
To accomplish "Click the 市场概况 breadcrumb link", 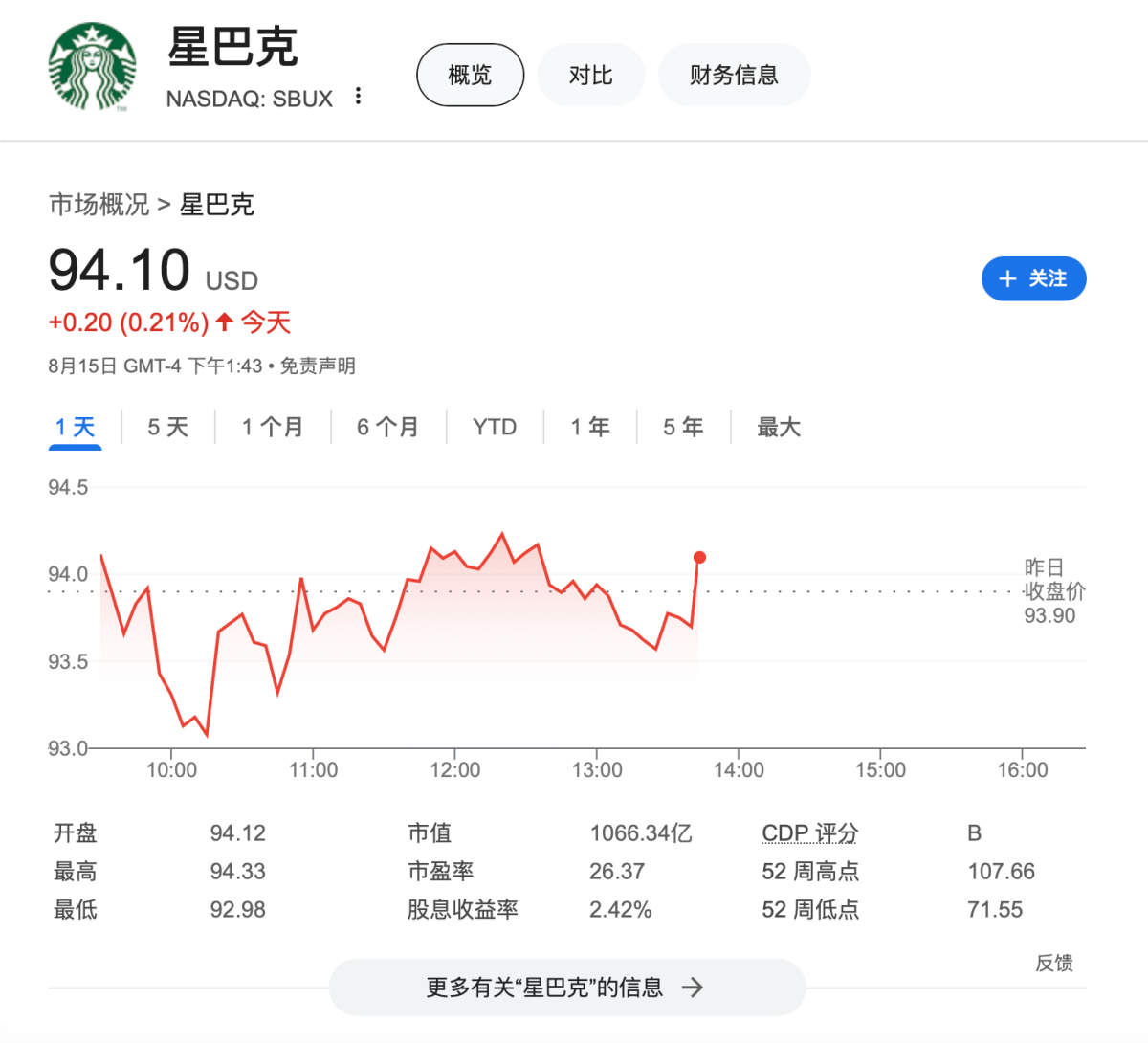I will pos(99,205).
